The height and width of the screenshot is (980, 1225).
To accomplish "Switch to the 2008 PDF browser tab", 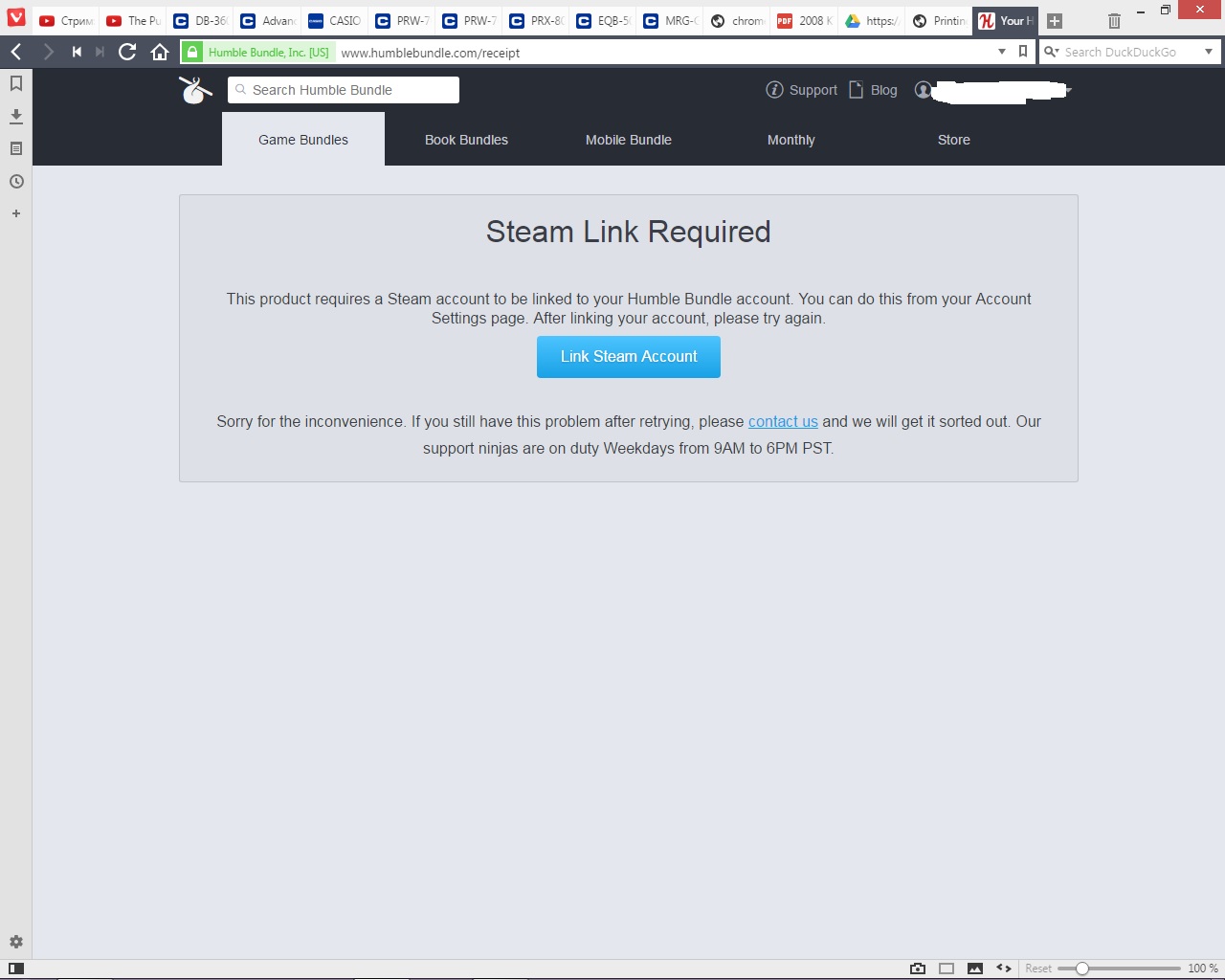I will (x=804, y=20).
